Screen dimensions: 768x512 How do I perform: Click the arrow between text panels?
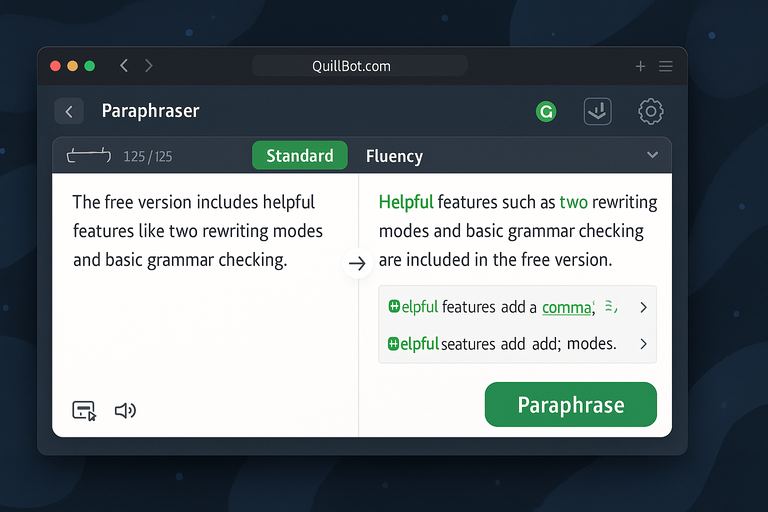pyautogui.click(x=357, y=263)
